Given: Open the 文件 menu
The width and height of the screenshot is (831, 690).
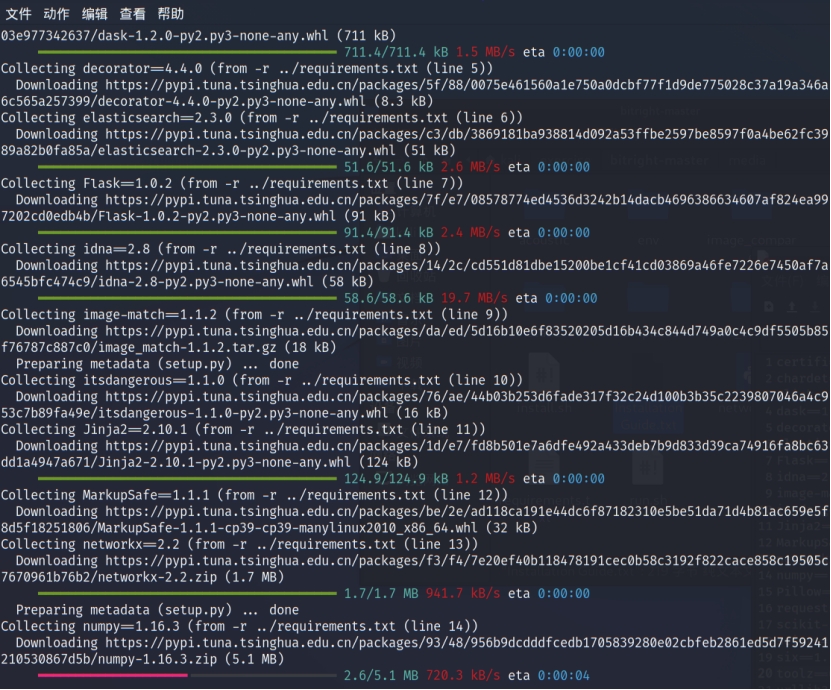Looking at the screenshot, I should tap(18, 14).
